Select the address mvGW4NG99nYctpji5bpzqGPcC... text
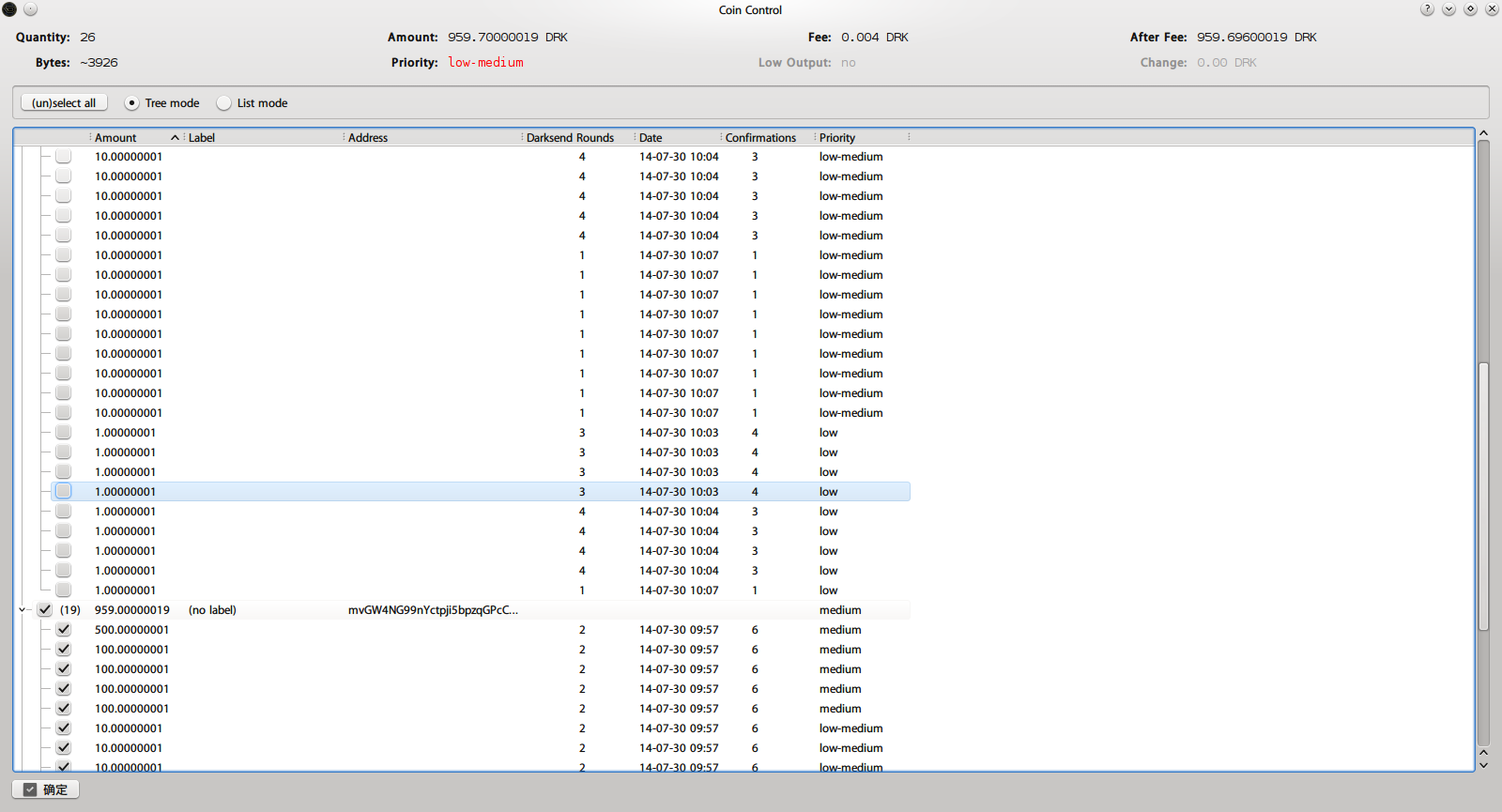 coord(433,610)
